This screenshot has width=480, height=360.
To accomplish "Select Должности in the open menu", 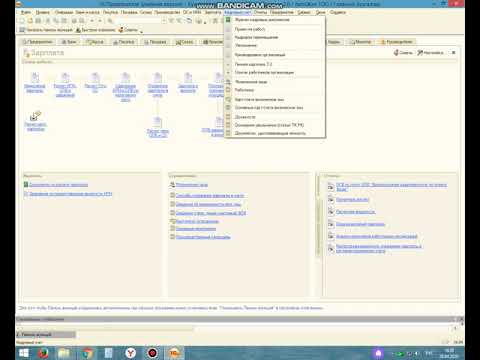I will point(245,117).
